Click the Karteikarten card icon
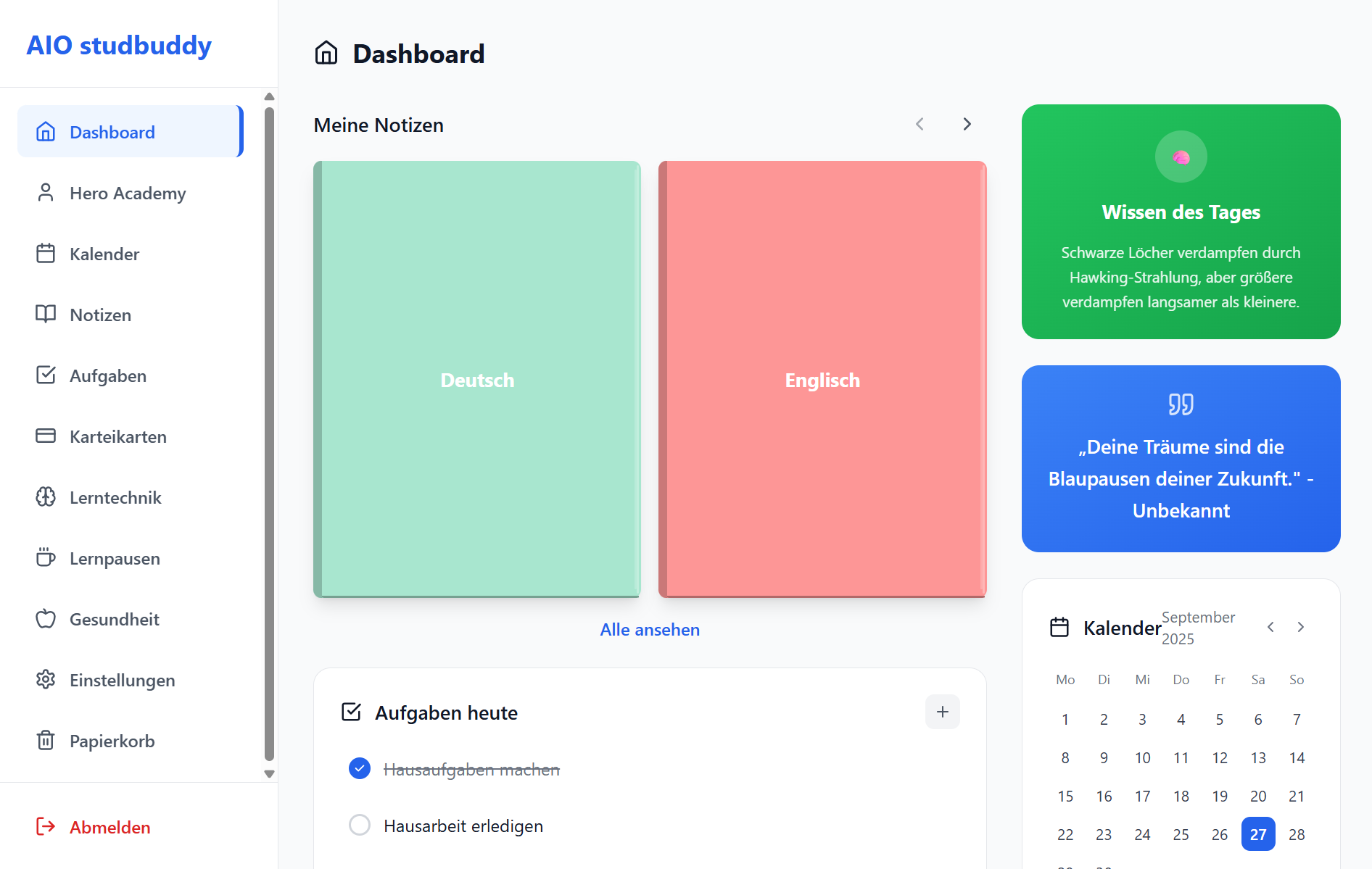The image size is (1372, 869). click(46, 436)
